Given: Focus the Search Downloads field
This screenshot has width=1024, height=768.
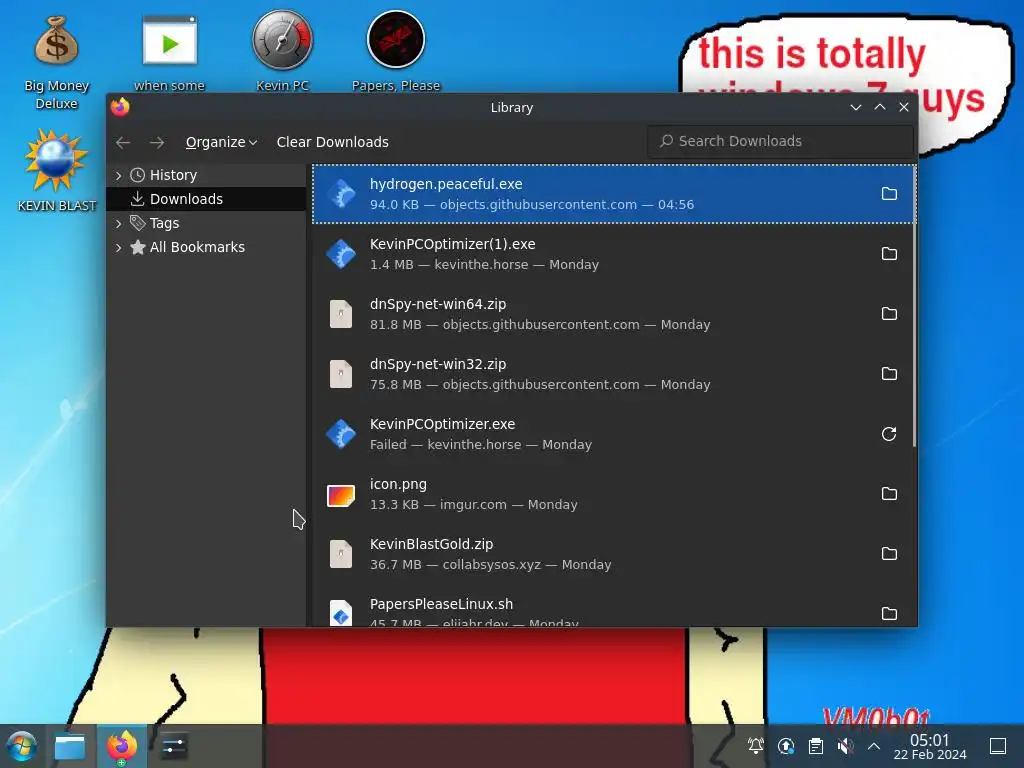Looking at the screenshot, I should tap(780, 142).
